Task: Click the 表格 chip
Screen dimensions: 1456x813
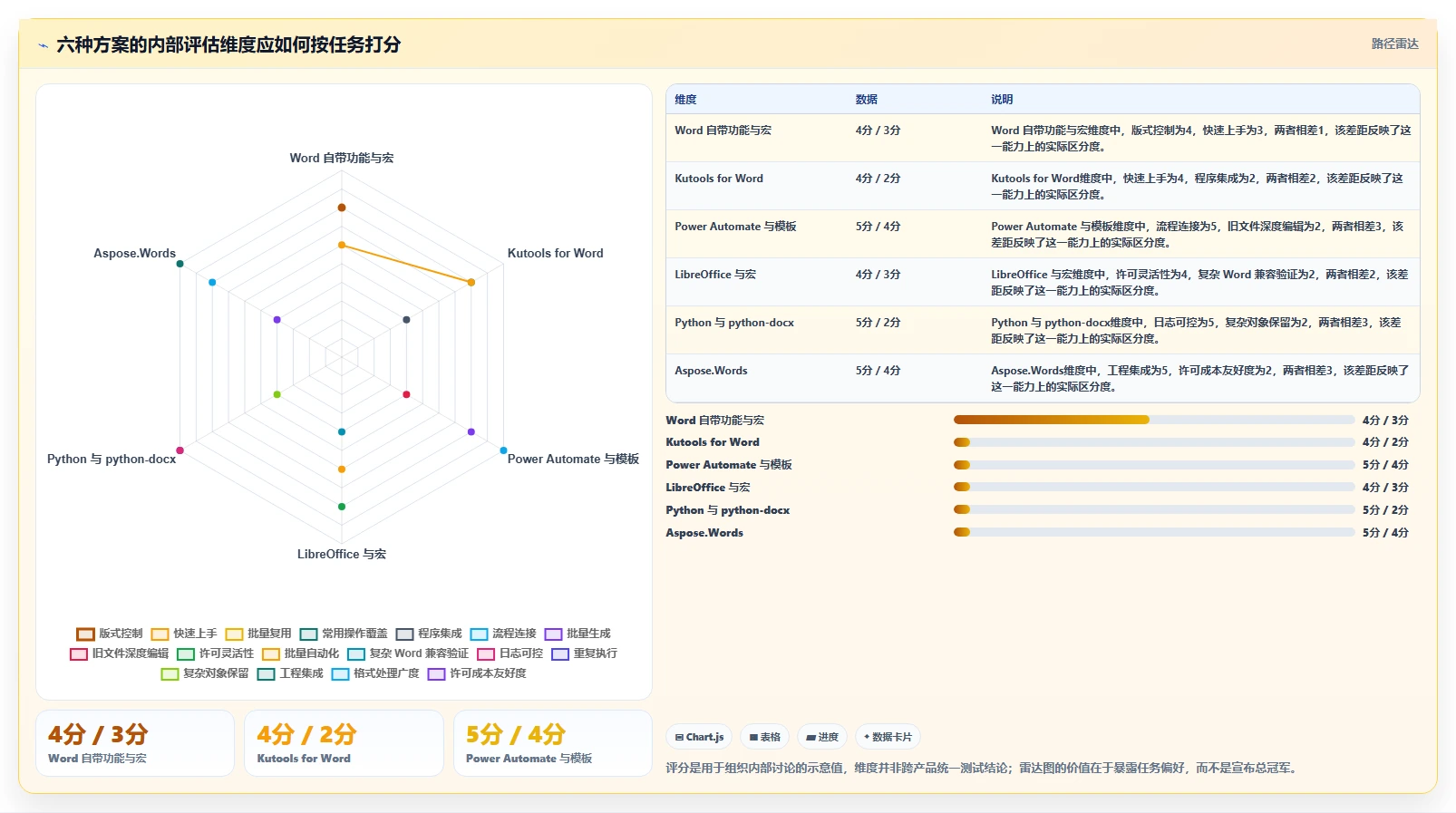Action: tap(765, 737)
